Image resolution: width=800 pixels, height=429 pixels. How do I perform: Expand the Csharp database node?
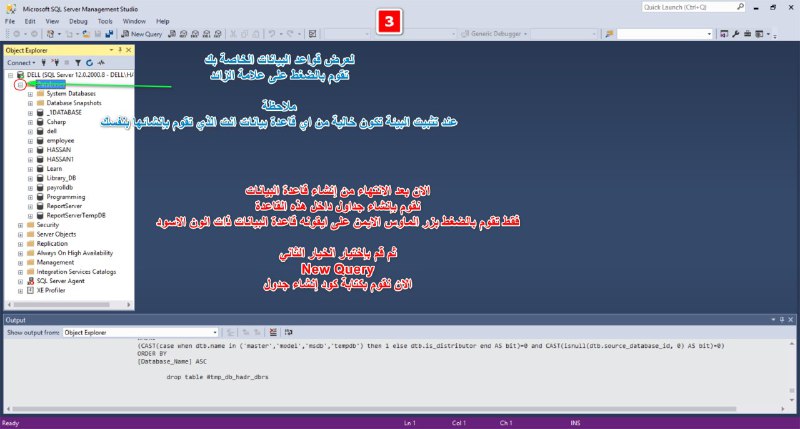click(x=30, y=122)
